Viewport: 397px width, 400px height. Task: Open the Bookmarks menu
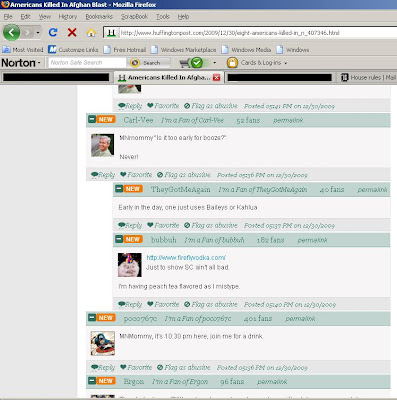click(99, 17)
